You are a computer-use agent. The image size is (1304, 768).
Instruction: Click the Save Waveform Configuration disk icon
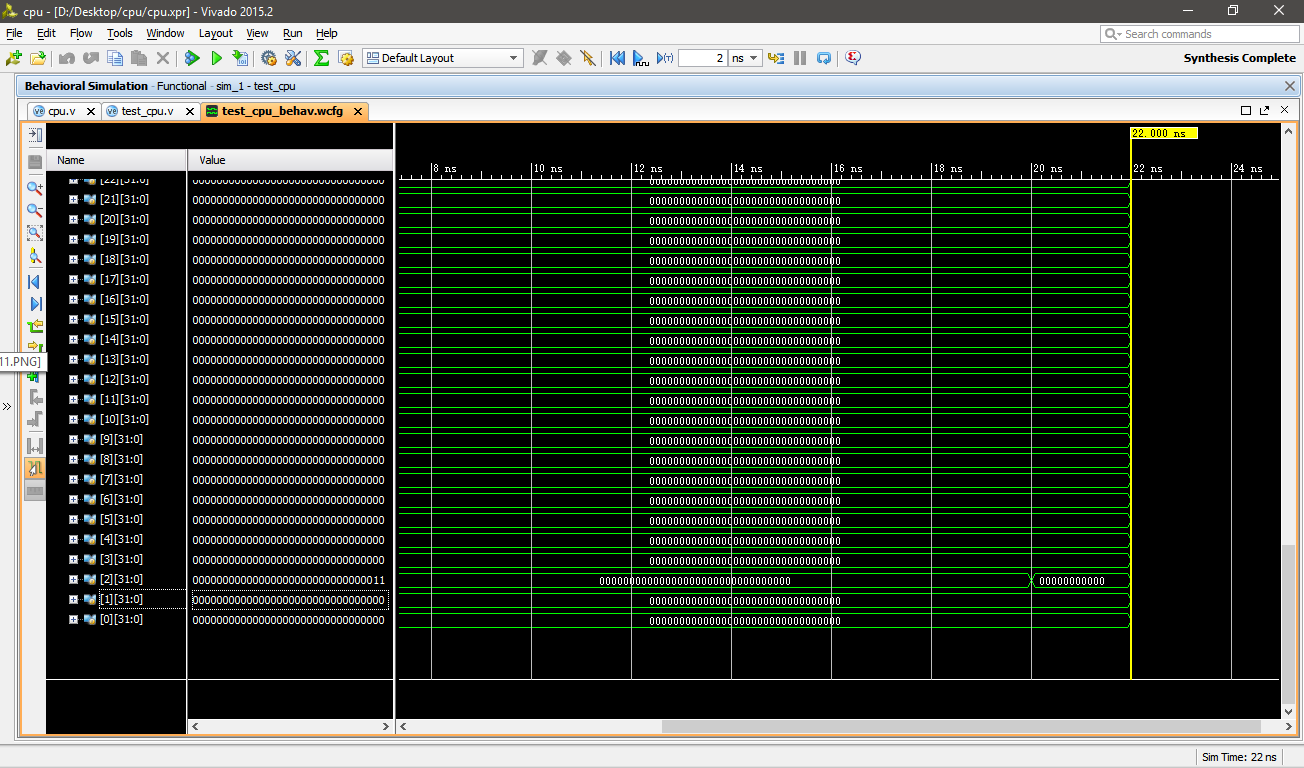coord(35,161)
